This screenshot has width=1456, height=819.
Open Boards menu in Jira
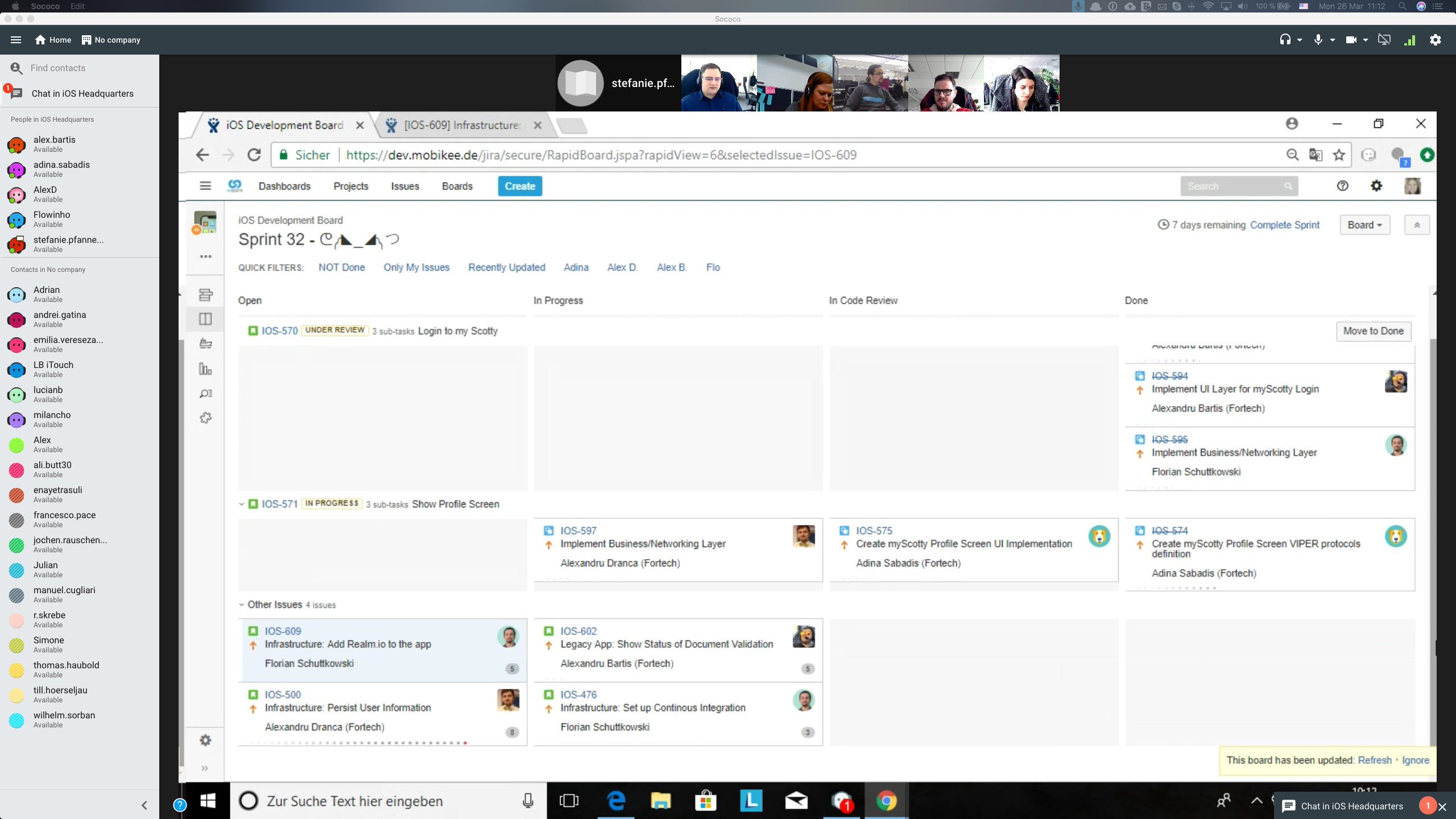tap(457, 186)
